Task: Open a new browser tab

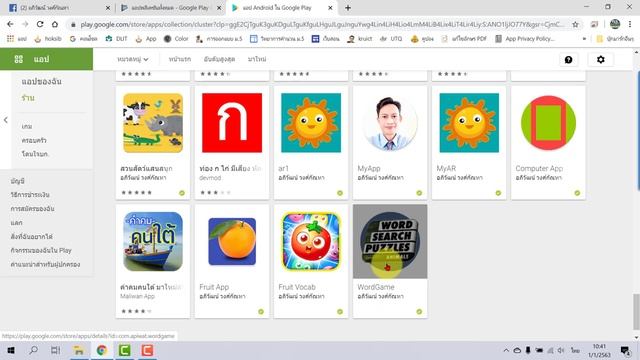Action: (348, 8)
